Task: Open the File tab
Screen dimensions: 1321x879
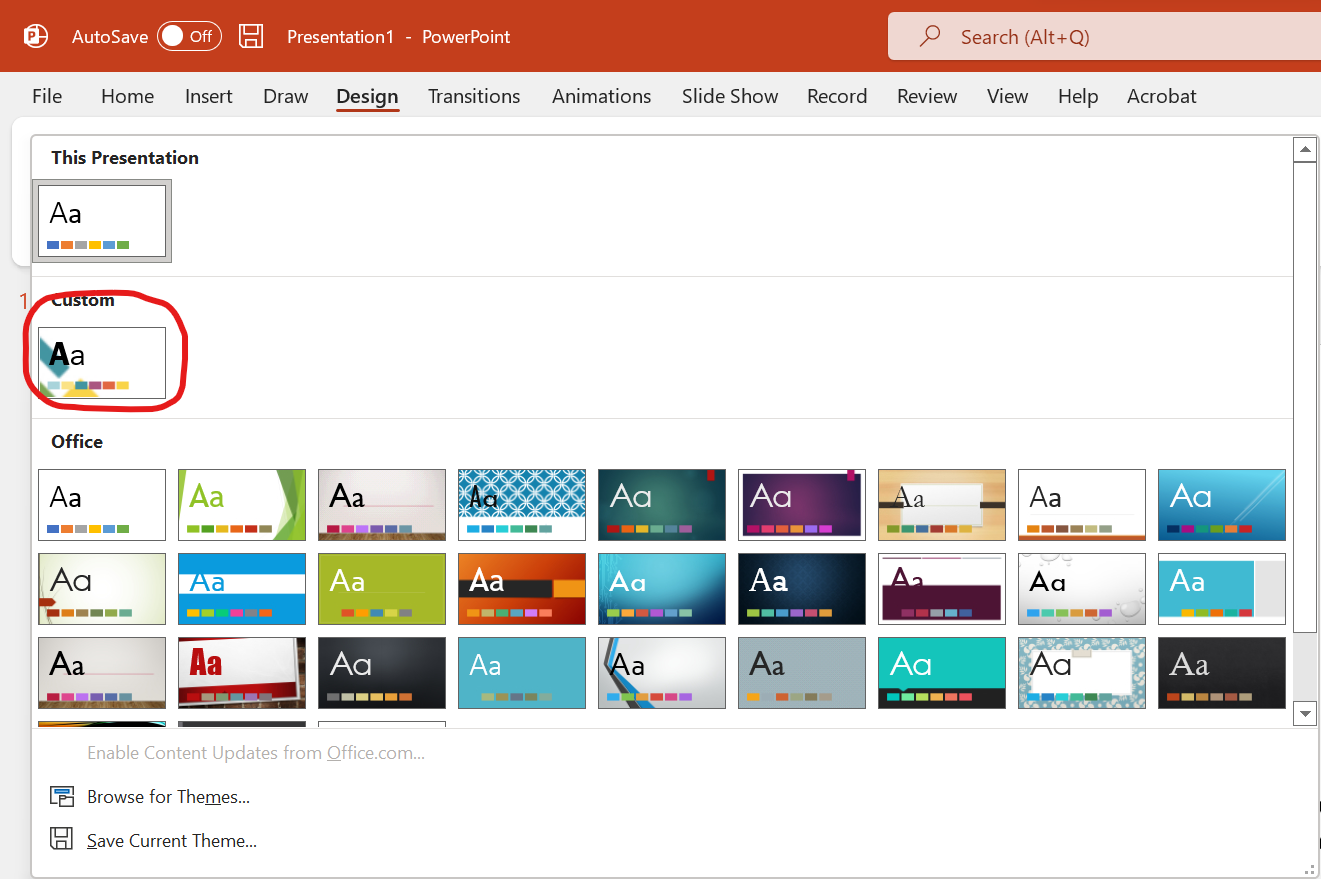Action: [47, 96]
